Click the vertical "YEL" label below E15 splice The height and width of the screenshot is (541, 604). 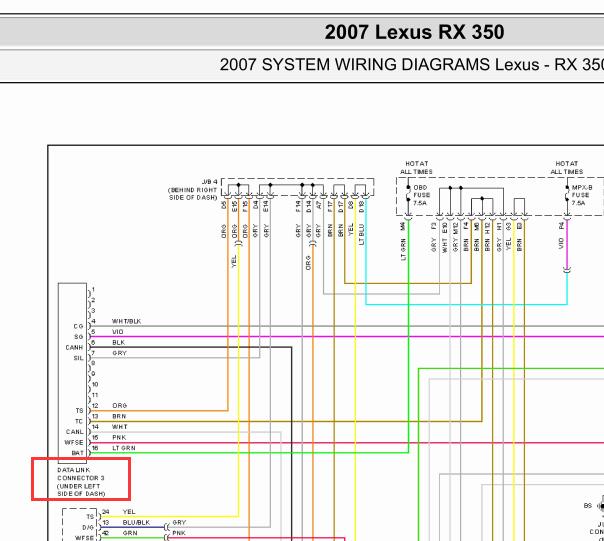tap(233, 262)
